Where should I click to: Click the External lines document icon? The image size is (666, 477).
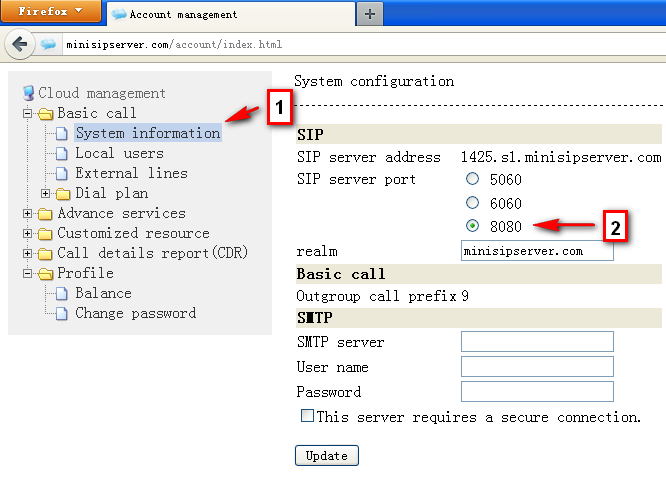(62, 173)
